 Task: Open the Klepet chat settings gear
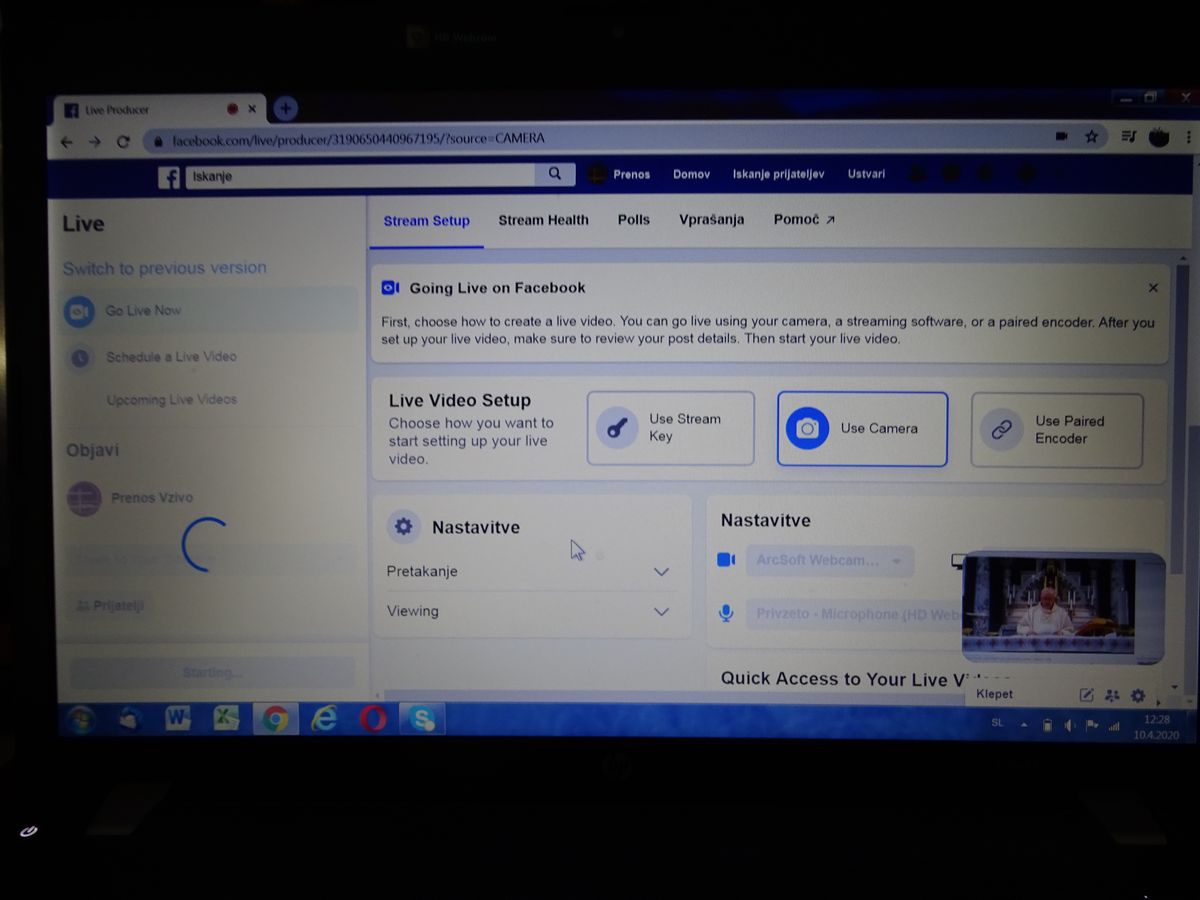point(1138,695)
